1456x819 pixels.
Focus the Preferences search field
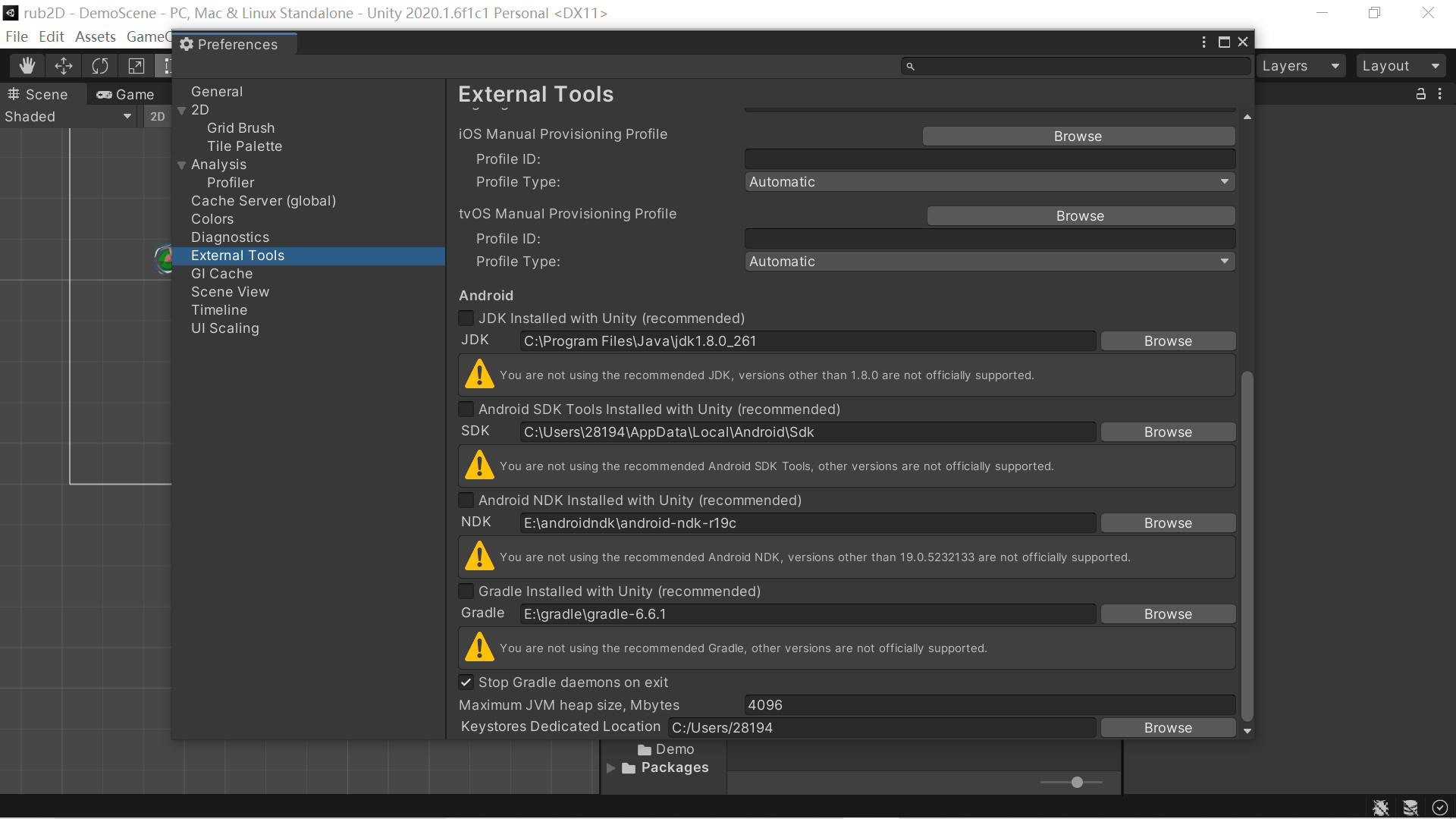coord(1076,67)
